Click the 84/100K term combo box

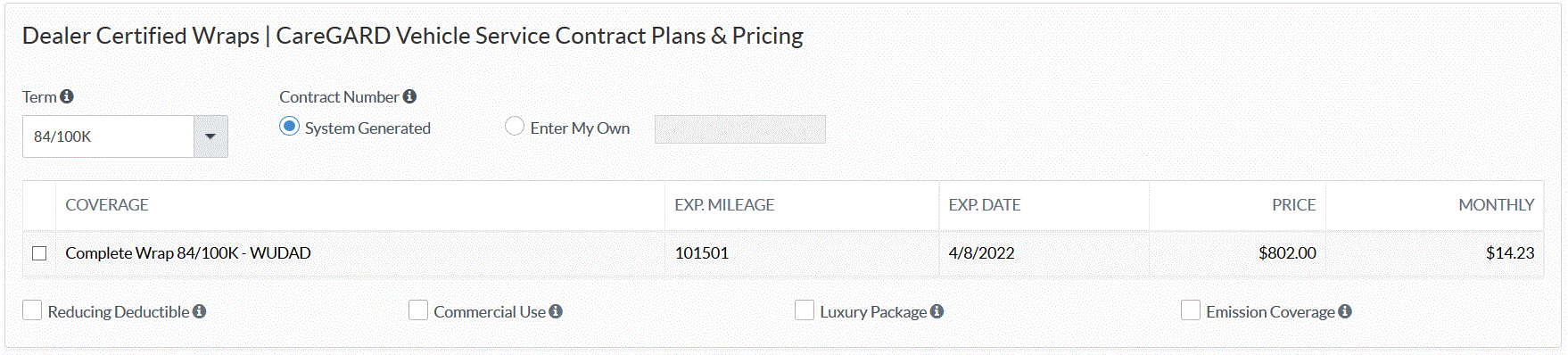tap(125, 136)
